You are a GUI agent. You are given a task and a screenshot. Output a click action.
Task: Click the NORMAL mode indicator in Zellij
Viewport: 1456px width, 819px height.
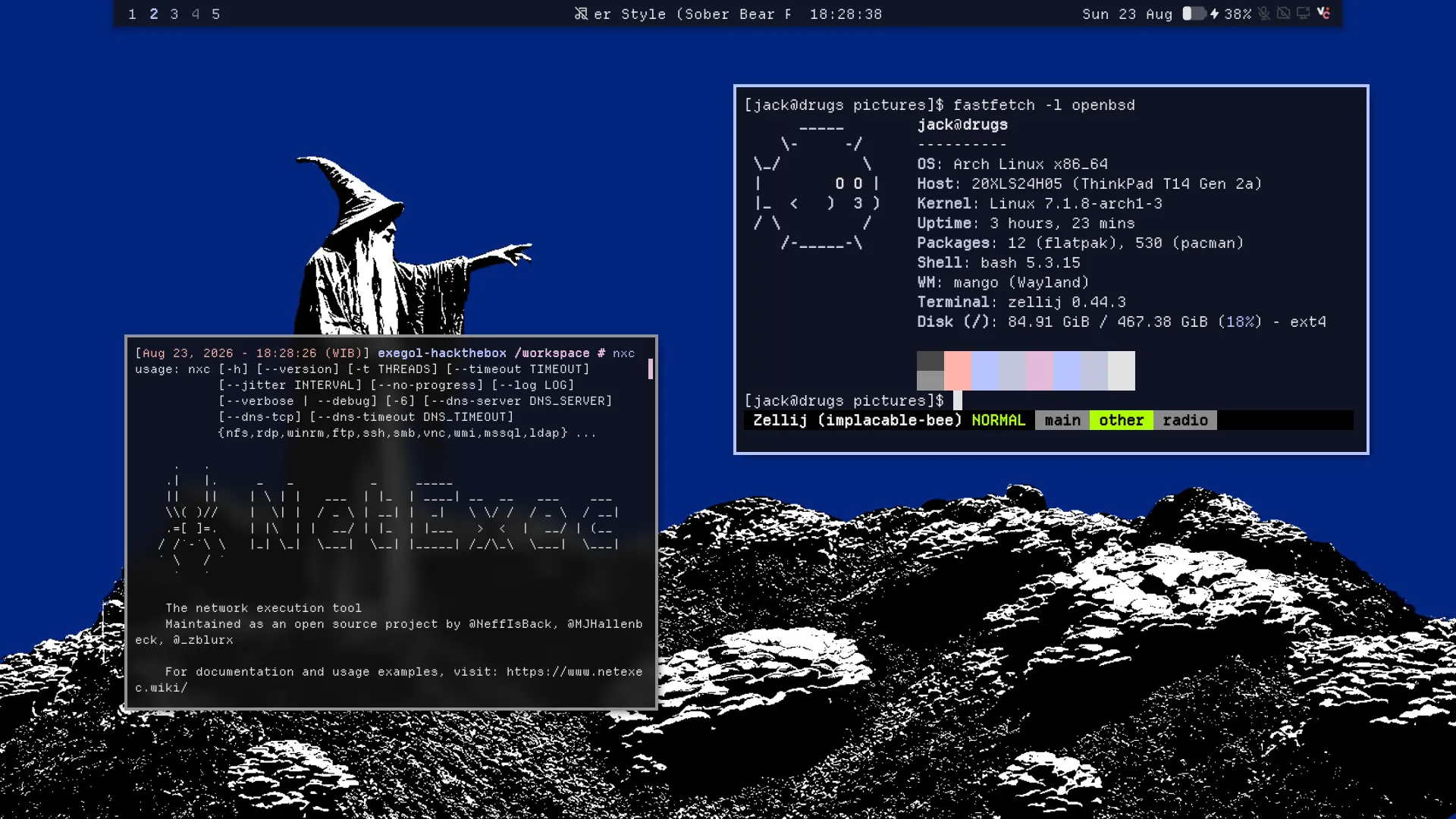click(x=998, y=420)
